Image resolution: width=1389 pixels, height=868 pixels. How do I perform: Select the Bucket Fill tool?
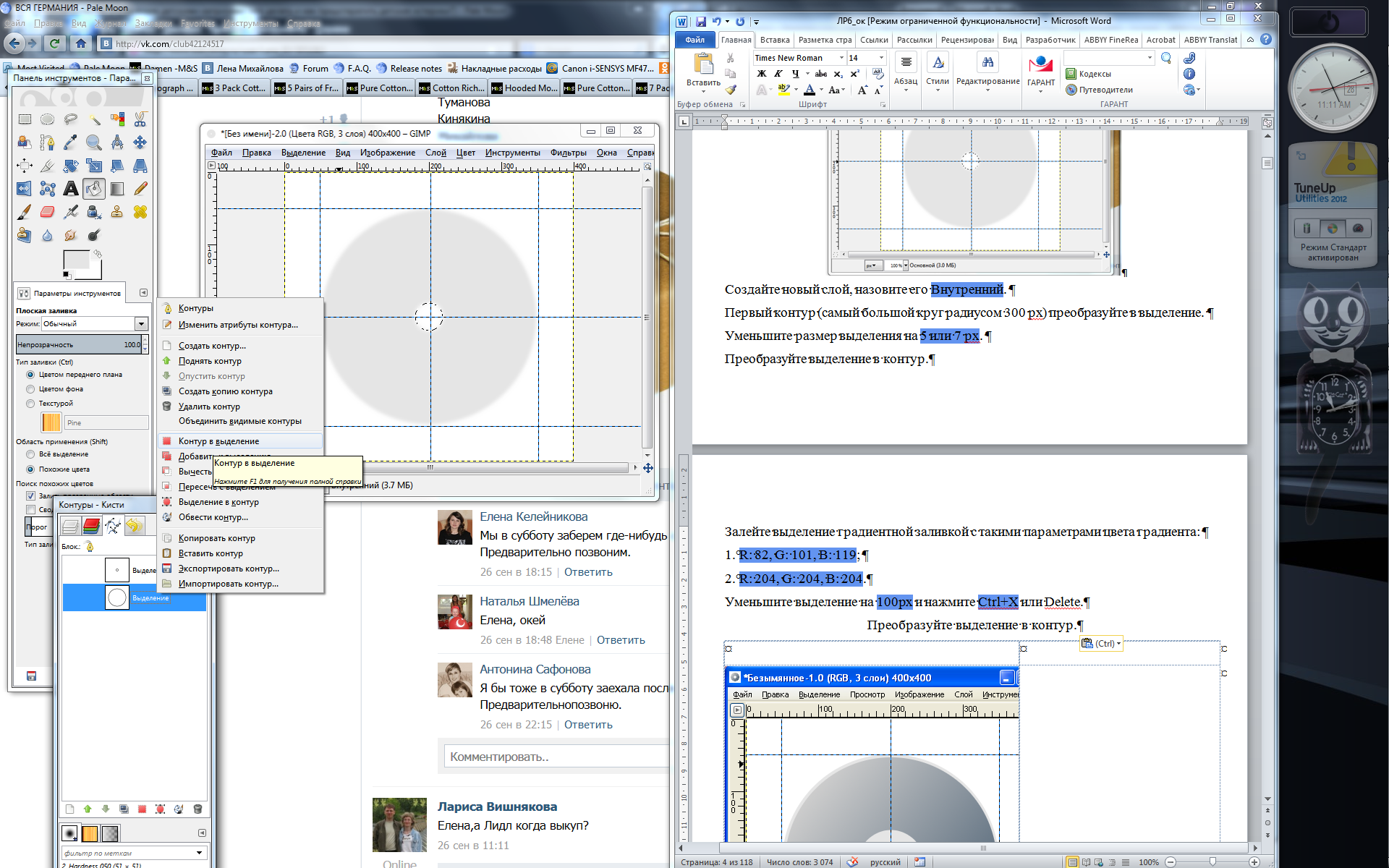pyautogui.click(x=94, y=189)
